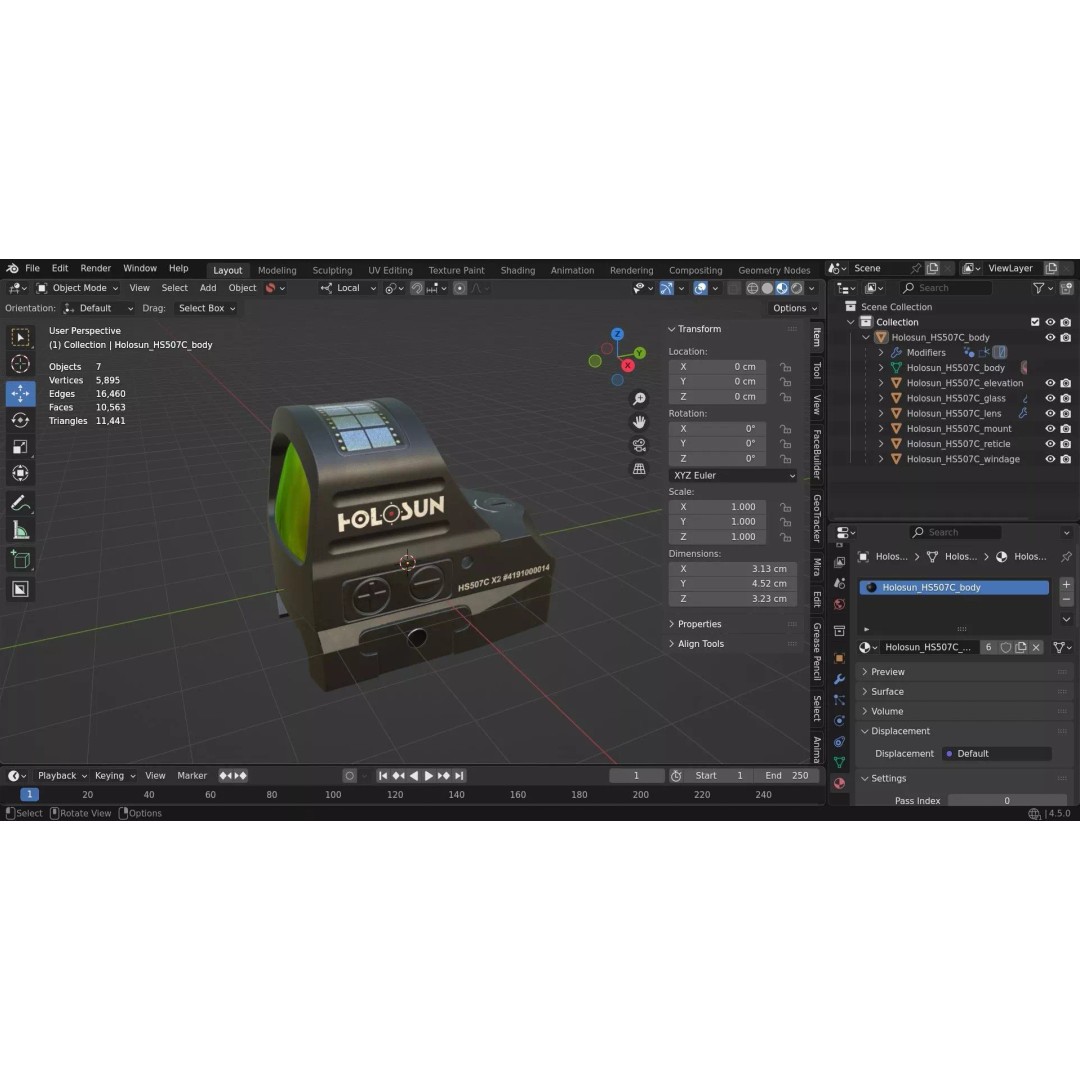Add new material slot plus button
The height and width of the screenshot is (1080, 1080).
pyautogui.click(x=1066, y=584)
